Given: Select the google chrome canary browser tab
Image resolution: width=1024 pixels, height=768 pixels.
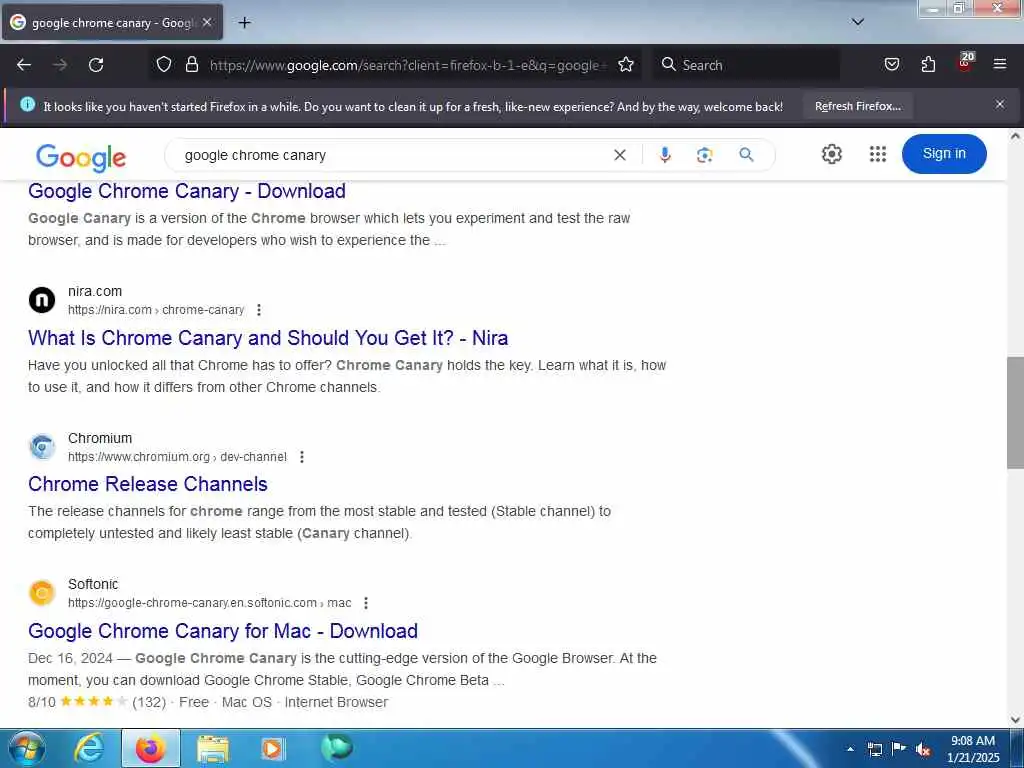Looking at the screenshot, I should (112, 22).
